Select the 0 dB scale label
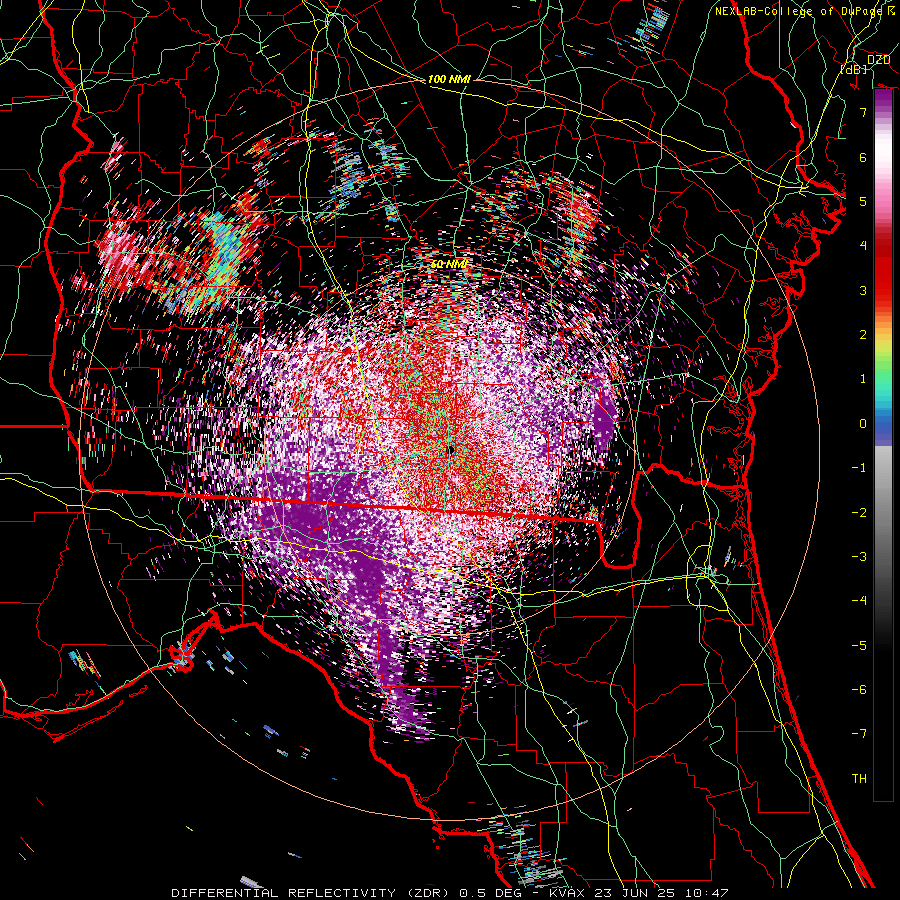Screen dimensions: 900x900 pos(863,424)
